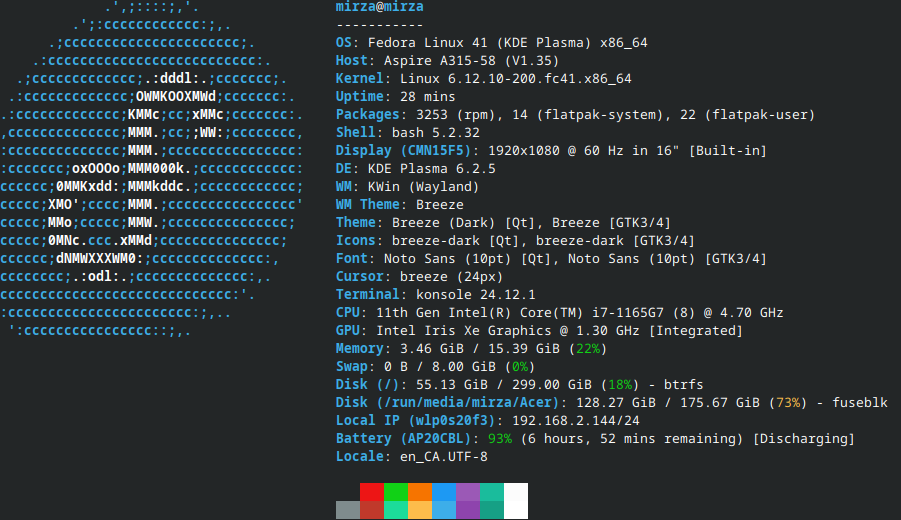Viewport: 901px width, 520px height.
Task: Select the Terminal value "konsole 24.12.1"
Action: tap(475, 295)
